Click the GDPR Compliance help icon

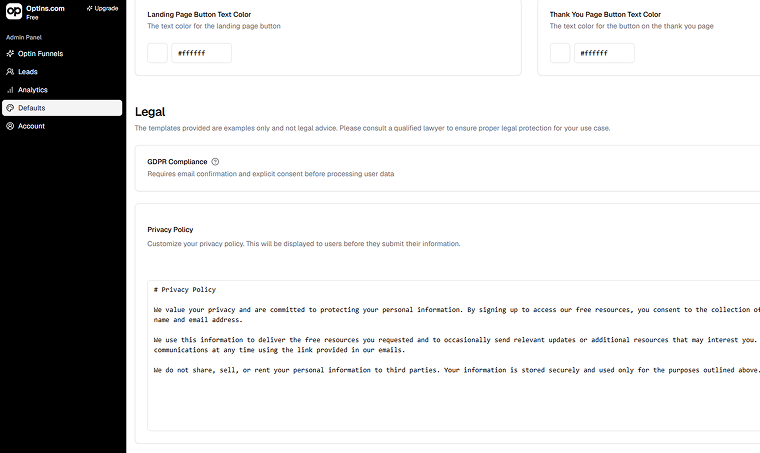(215, 161)
